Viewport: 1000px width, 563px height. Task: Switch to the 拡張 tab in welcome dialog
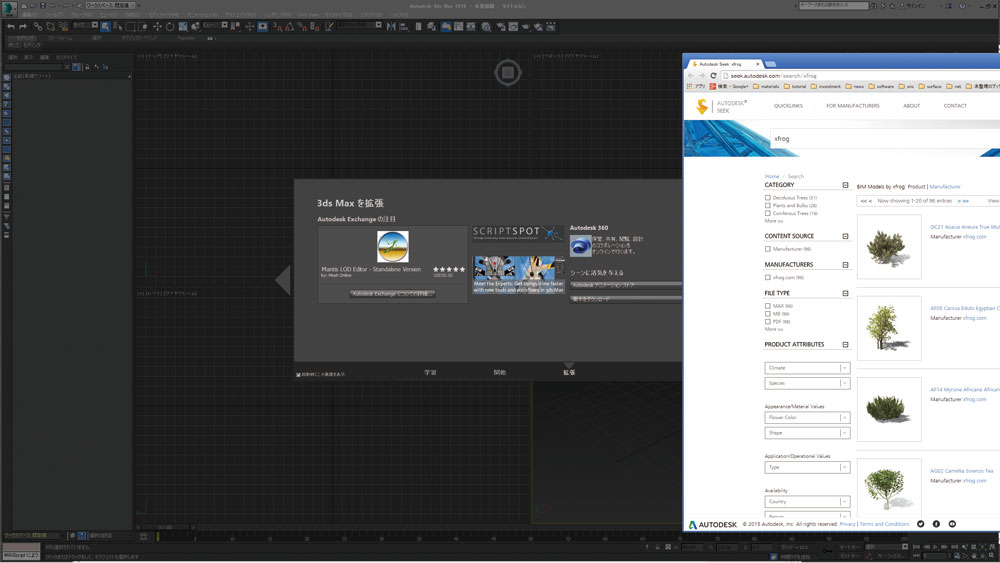(569, 372)
